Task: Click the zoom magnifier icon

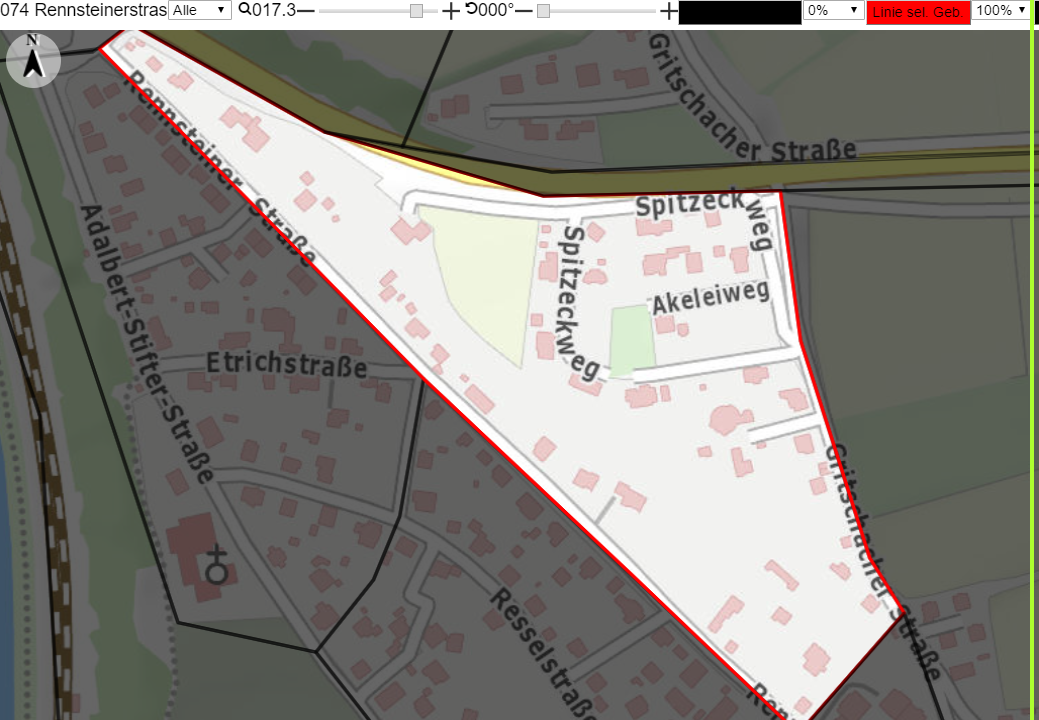Action: coord(245,9)
